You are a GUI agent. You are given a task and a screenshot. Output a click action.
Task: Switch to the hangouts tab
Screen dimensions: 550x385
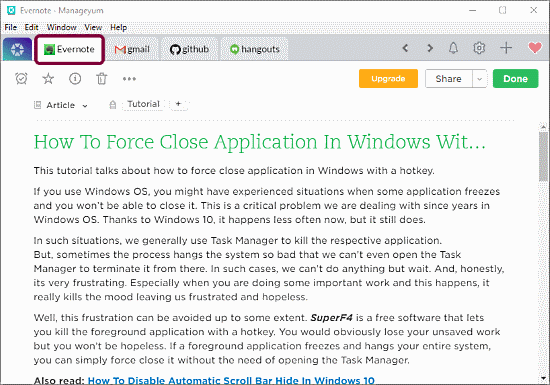click(255, 49)
